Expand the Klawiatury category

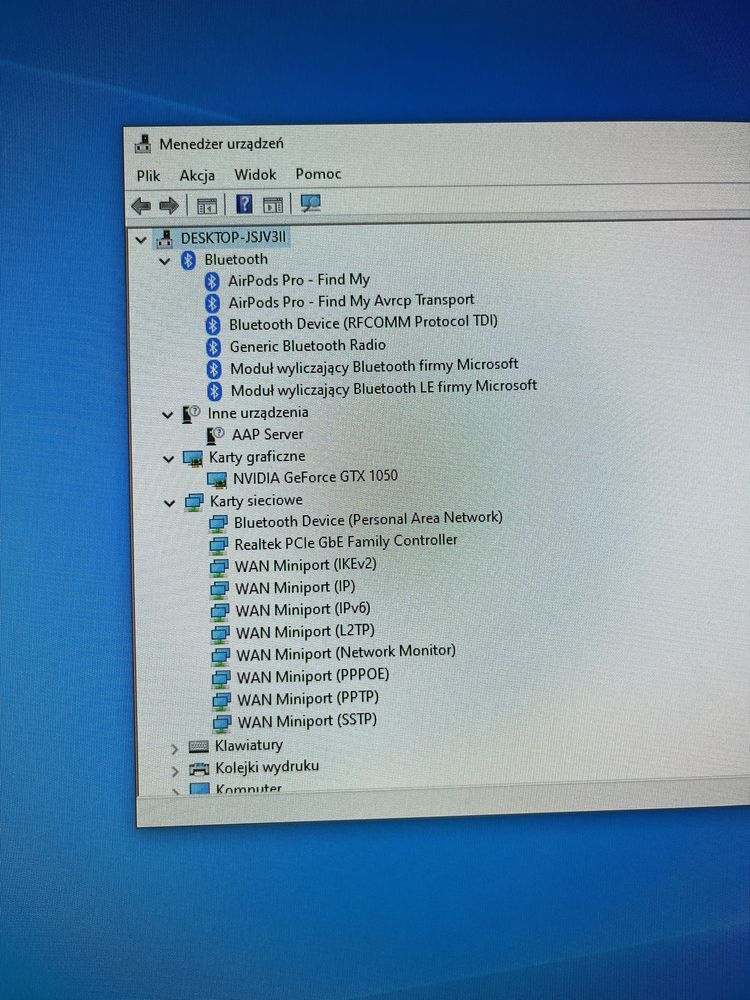(174, 749)
